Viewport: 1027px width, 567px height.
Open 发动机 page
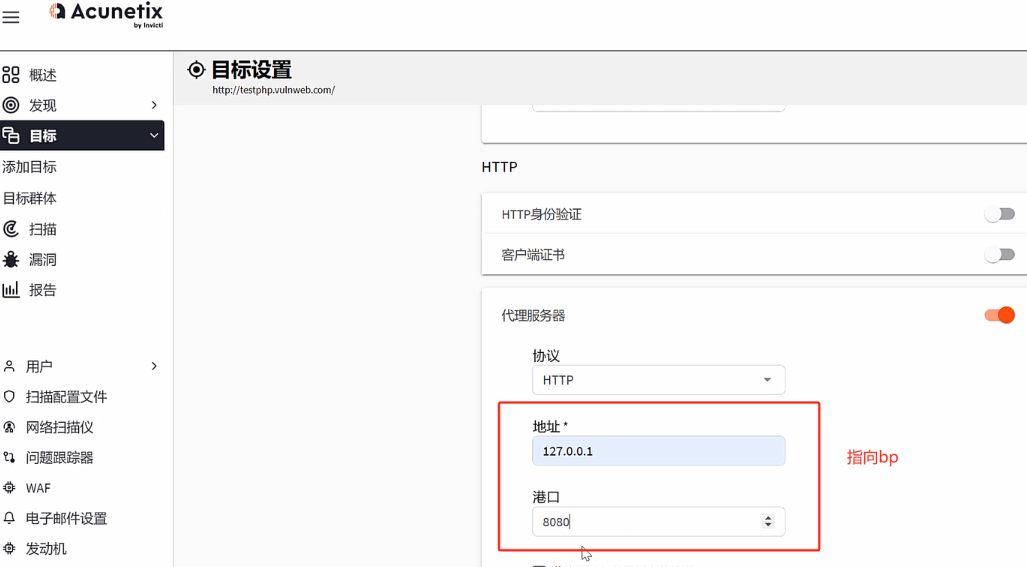pos(46,549)
